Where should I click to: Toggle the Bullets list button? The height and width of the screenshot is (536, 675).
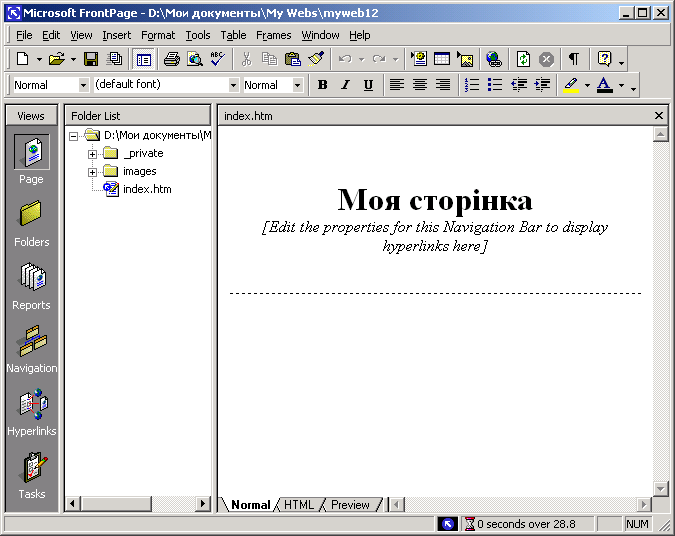point(495,85)
